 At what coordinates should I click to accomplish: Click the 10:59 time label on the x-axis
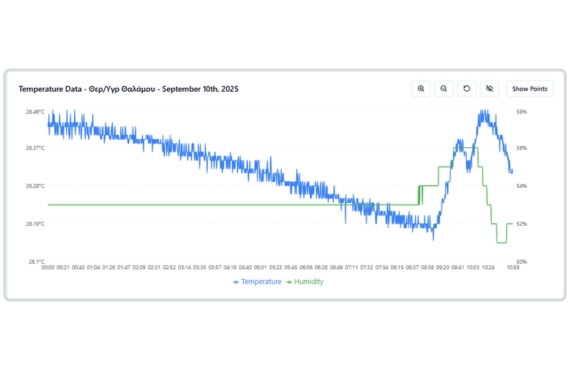click(x=513, y=268)
